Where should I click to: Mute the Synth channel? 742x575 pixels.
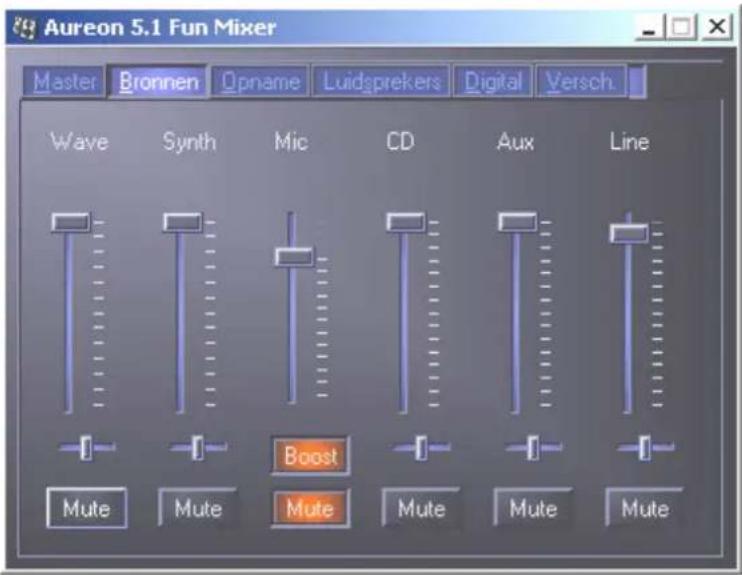(198, 508)
